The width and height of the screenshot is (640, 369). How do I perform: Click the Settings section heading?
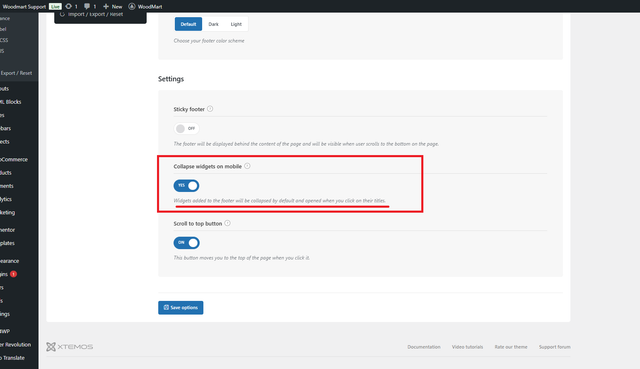tap(171, 79)
